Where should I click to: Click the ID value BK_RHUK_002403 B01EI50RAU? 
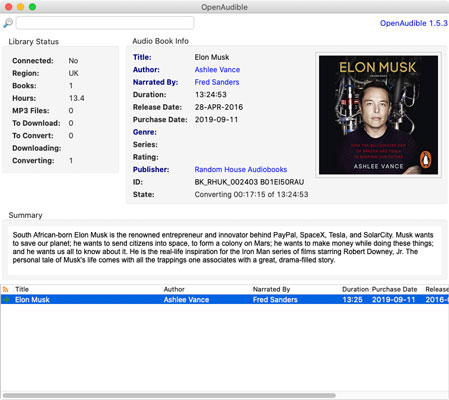pyautogui.click(x=249, y=182)
